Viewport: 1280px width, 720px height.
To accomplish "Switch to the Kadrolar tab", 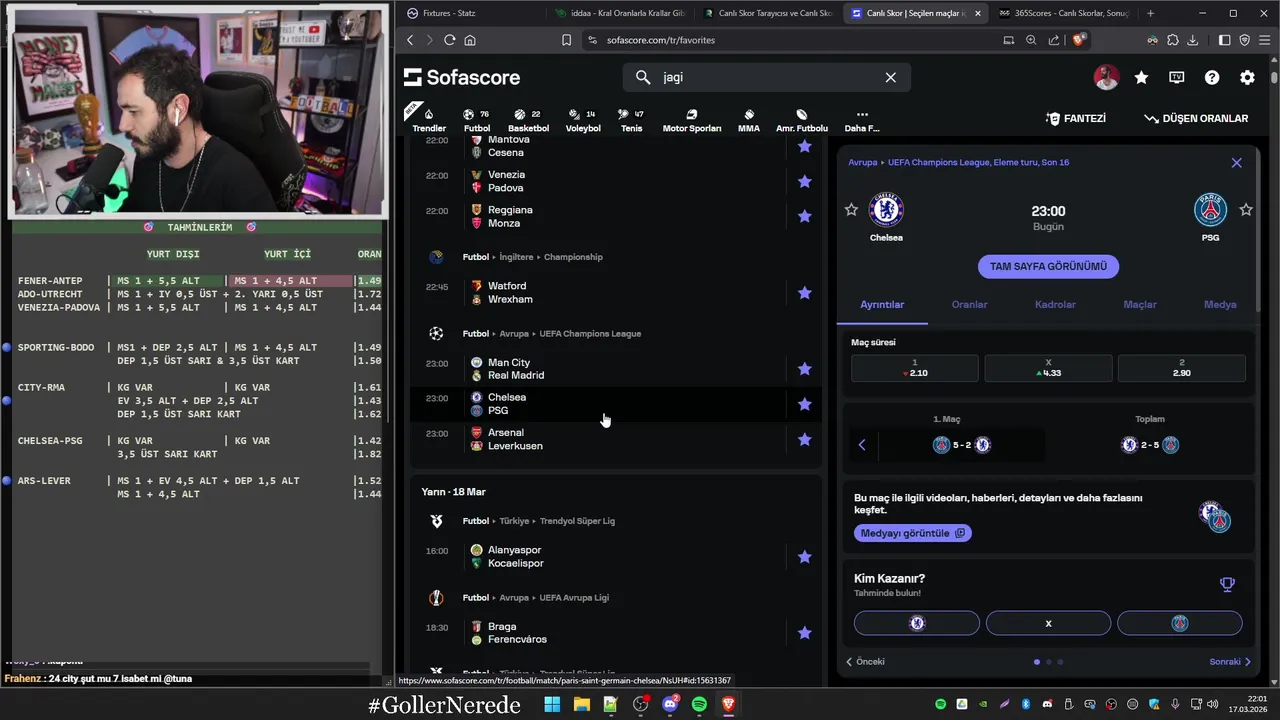I will [1055, 304].
